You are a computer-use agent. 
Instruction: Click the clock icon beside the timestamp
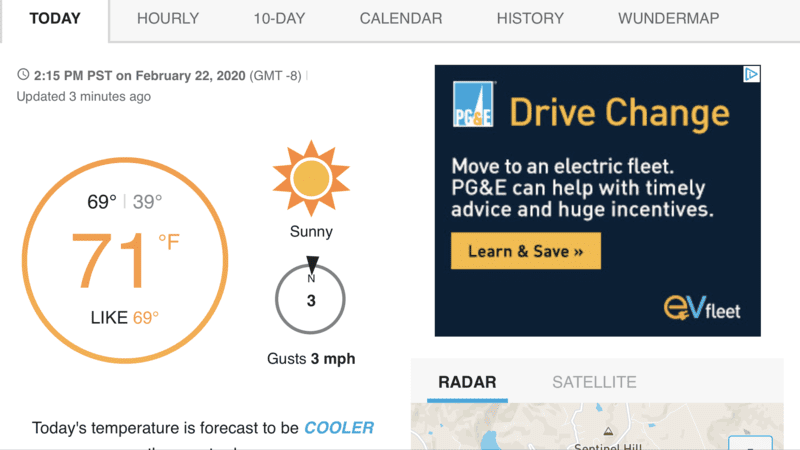(23, 74)
